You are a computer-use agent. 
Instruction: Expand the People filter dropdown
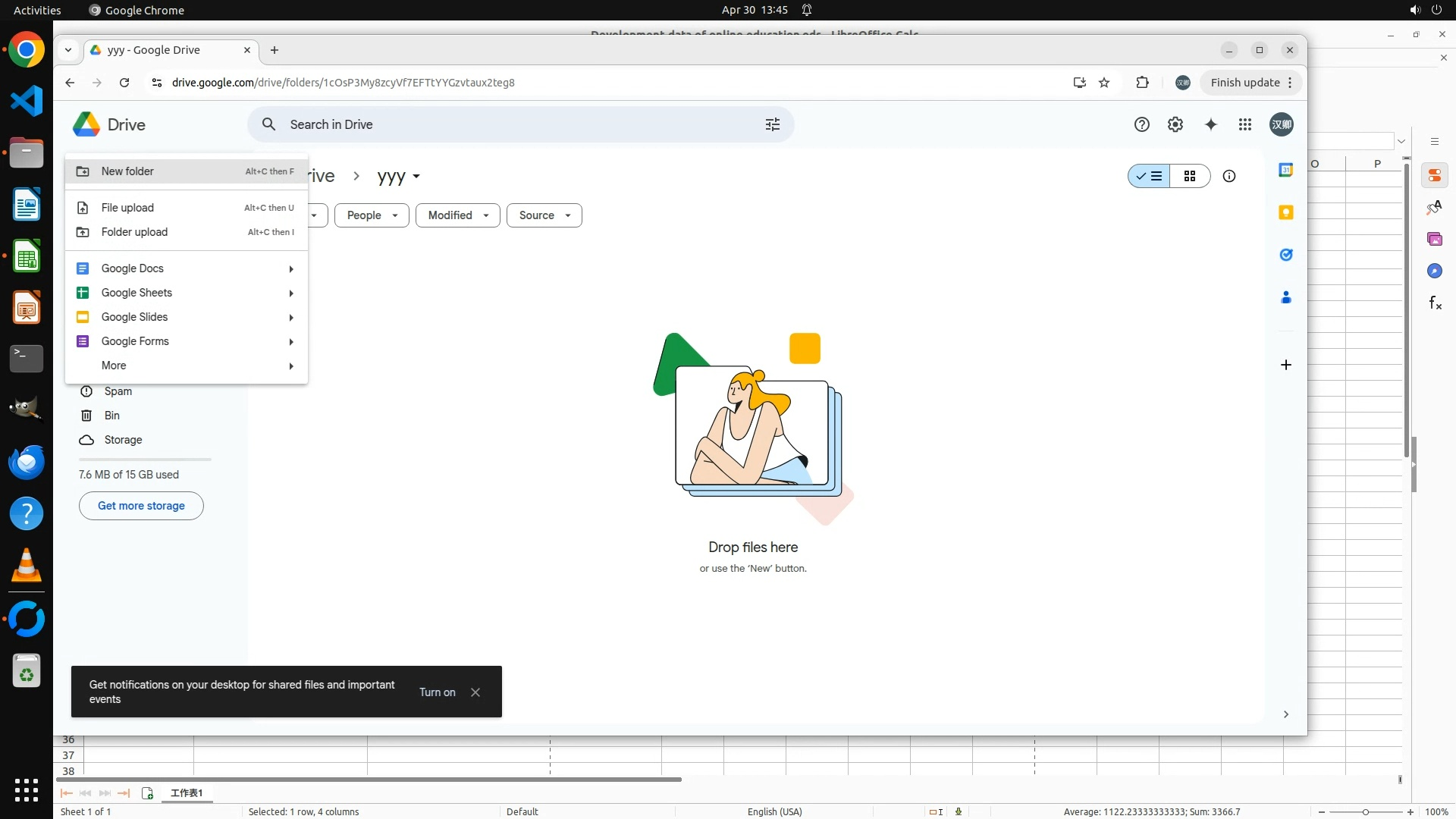[372, 215]
